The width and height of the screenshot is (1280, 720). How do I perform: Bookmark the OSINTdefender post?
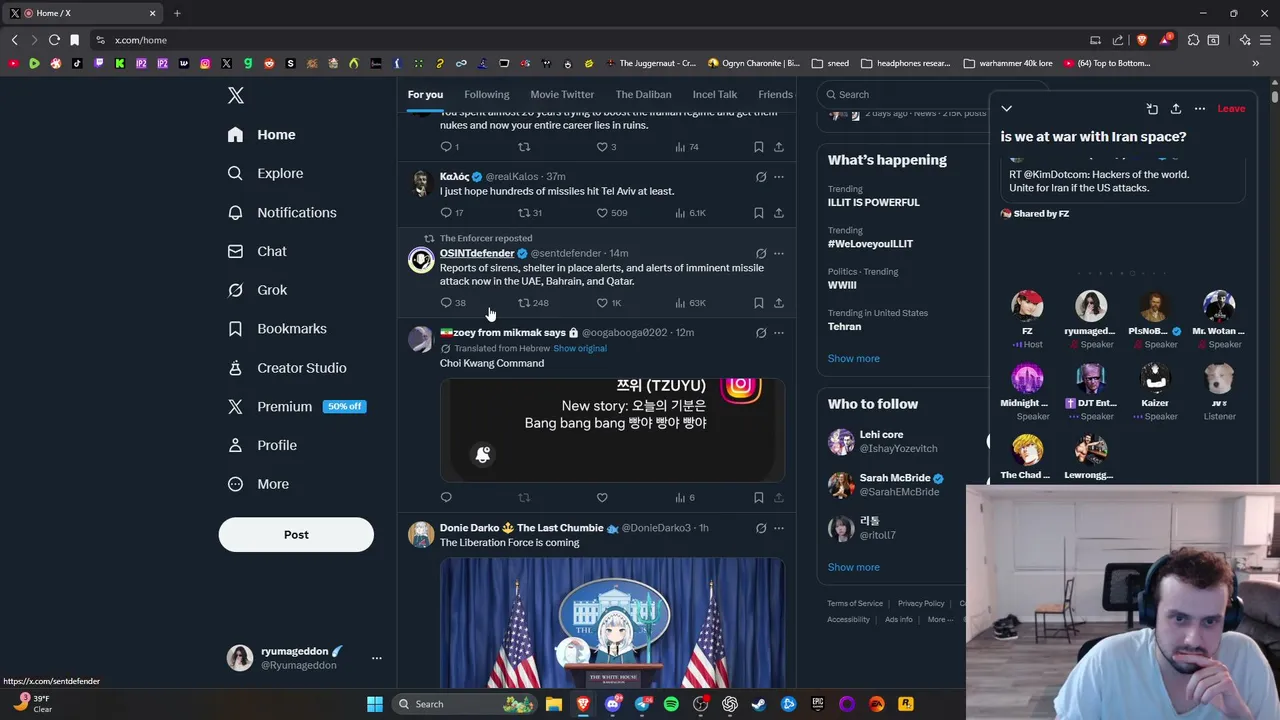tap(759, 302)
